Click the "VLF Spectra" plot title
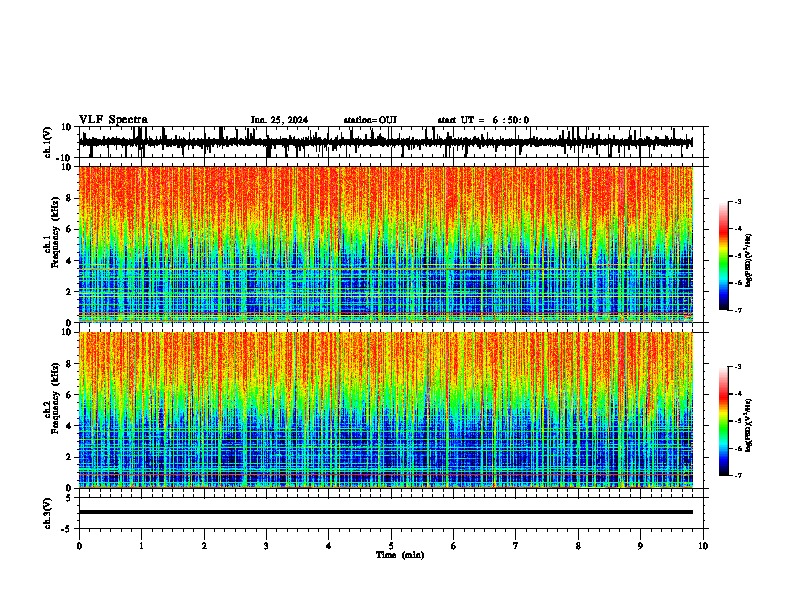The width and height of the screenshot is (792, 612). (113, 120)
